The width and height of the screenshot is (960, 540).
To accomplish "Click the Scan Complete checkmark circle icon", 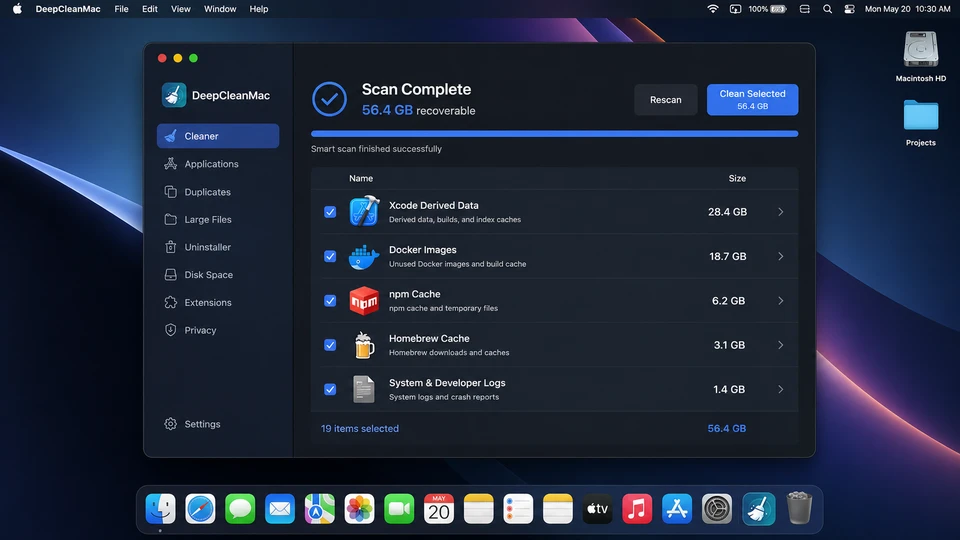I will 329,99.
